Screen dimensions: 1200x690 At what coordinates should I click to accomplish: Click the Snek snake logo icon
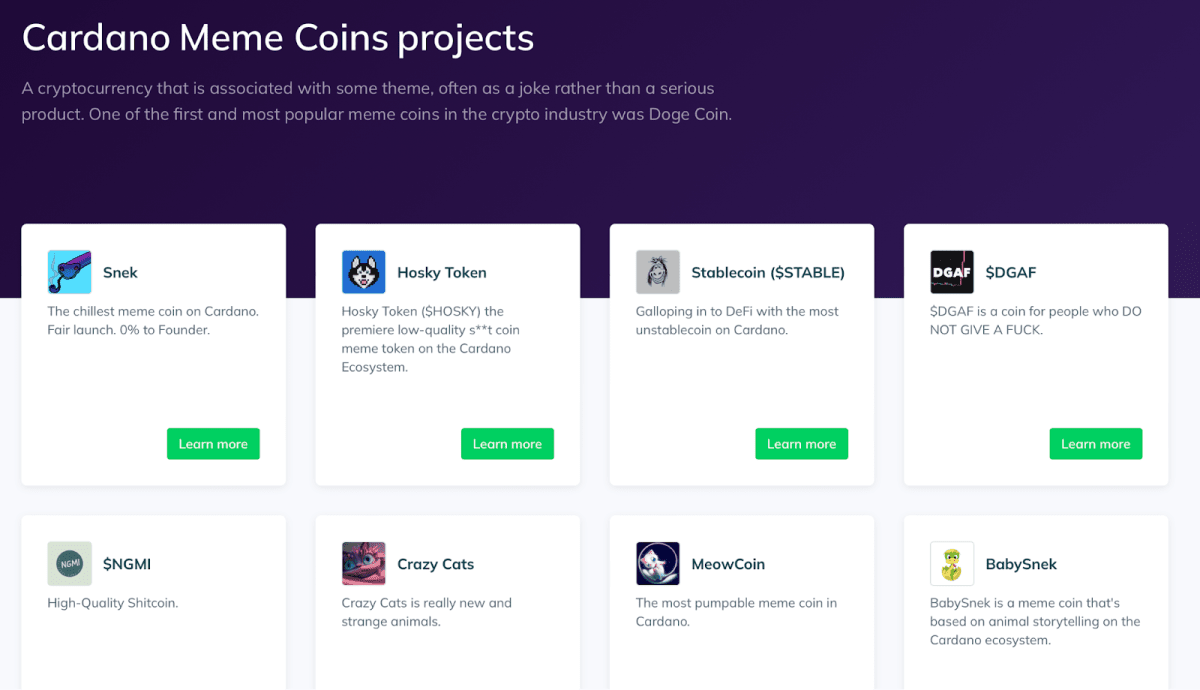tap(69, 271)
